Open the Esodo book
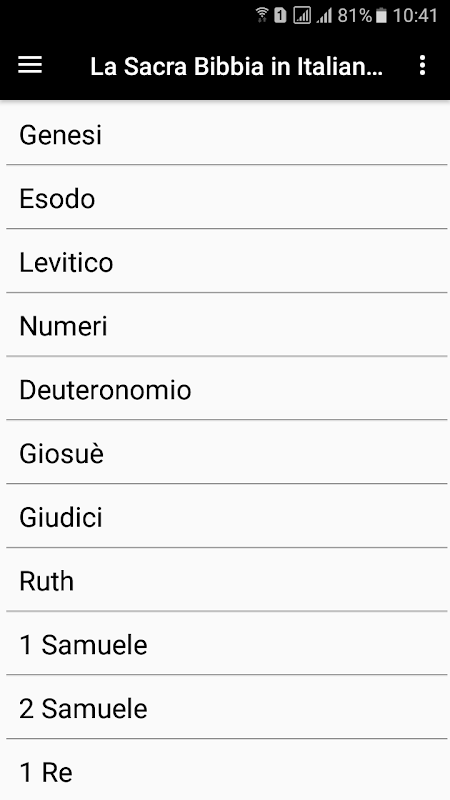Viewport: 450px width, 800px height. 227,197
